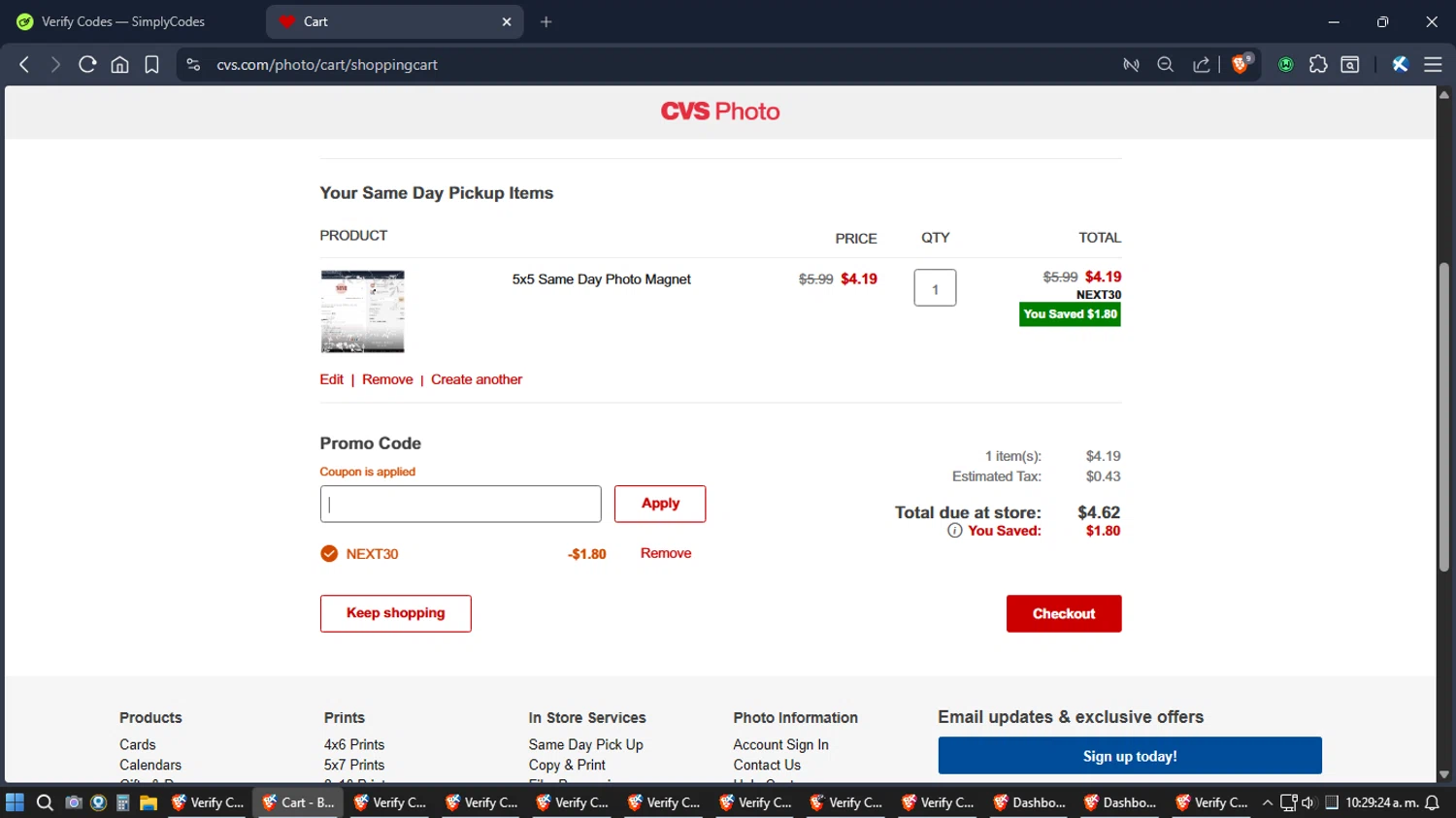
Task: Show hidden system tray icons
Action: tap(1267, 802)
